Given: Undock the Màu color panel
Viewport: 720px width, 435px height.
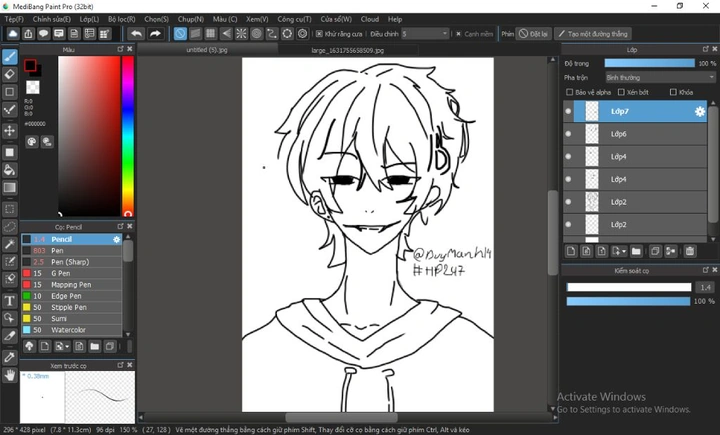Looking at the screenshot, I should [120, 49].
